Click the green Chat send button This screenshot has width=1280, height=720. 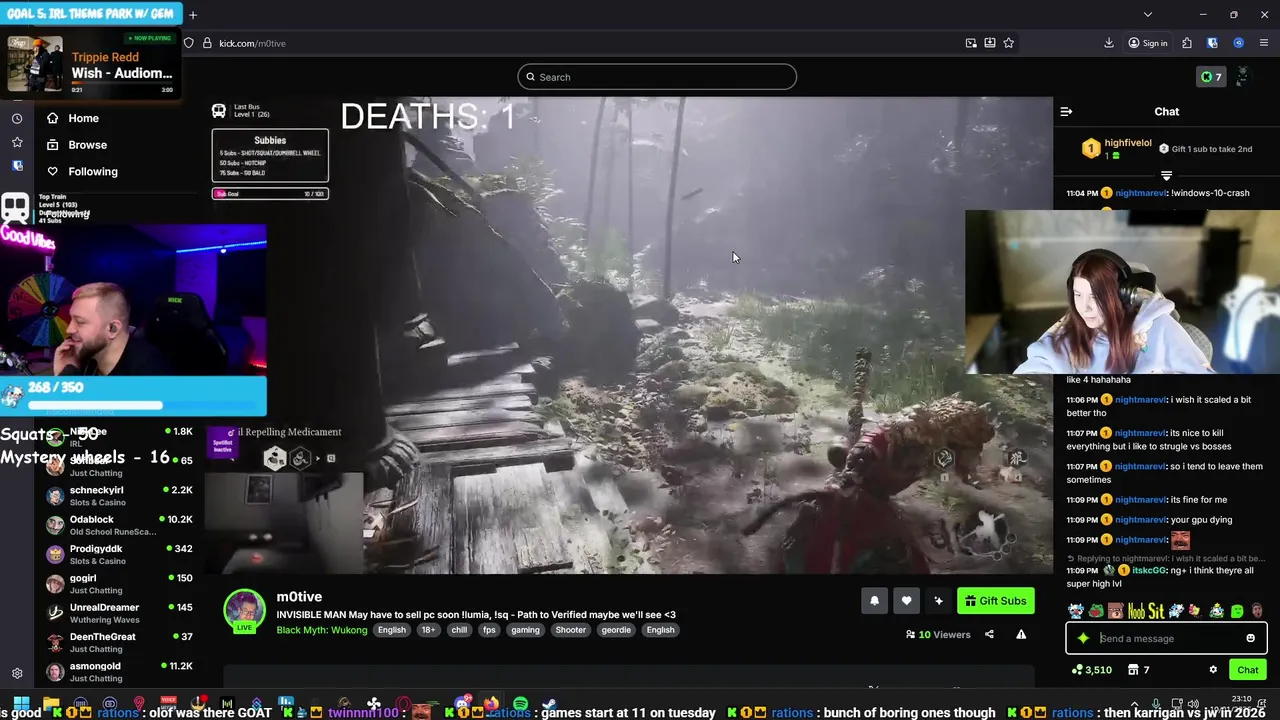point(1248,670)
